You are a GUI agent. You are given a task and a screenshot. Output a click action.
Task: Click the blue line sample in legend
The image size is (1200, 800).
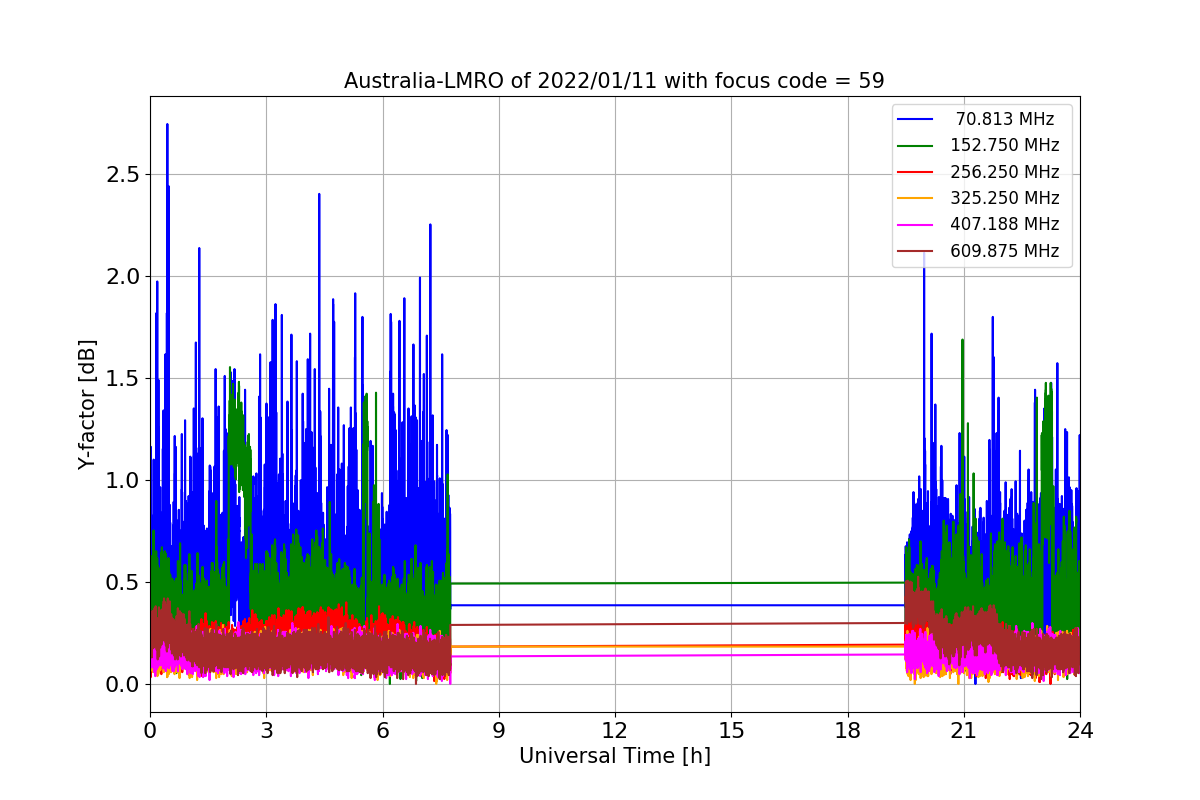[x=915, y=119]
